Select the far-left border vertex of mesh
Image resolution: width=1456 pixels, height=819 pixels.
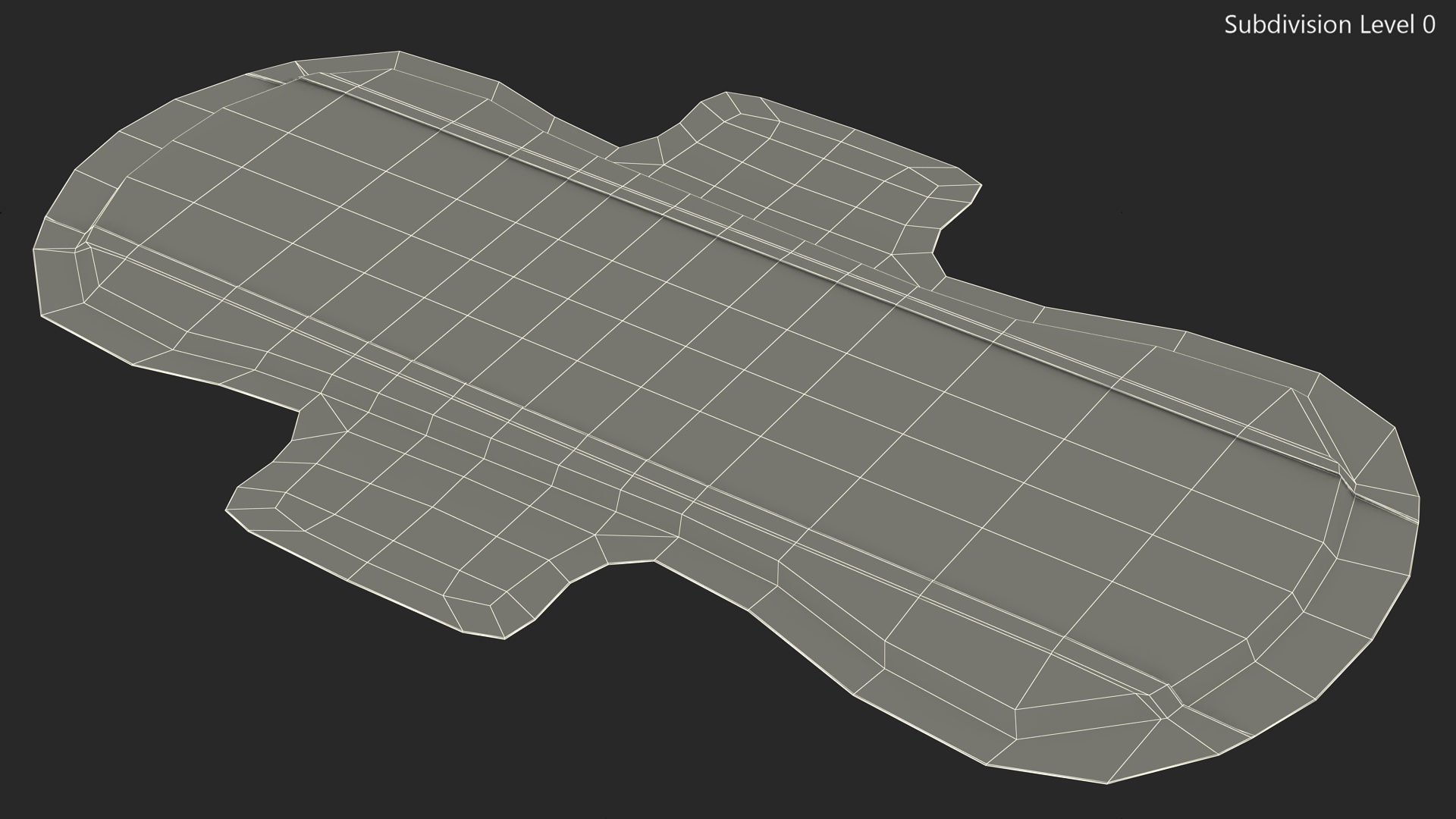point(33,249)
